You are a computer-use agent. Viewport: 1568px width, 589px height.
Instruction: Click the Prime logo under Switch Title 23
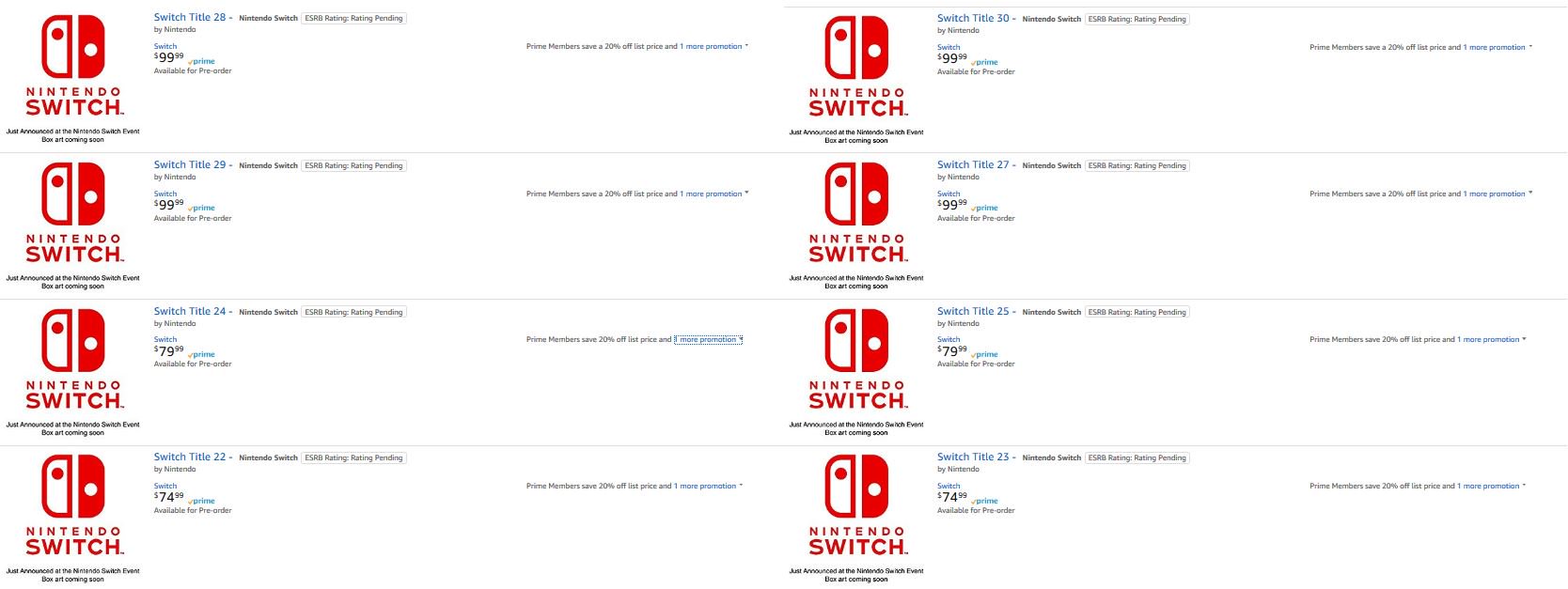tap(983, 501)
